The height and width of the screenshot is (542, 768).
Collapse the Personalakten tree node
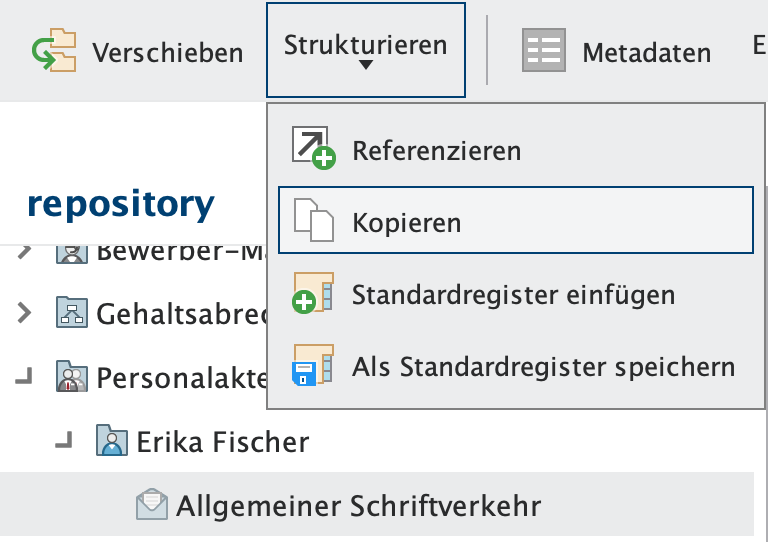tap(24, 377)
